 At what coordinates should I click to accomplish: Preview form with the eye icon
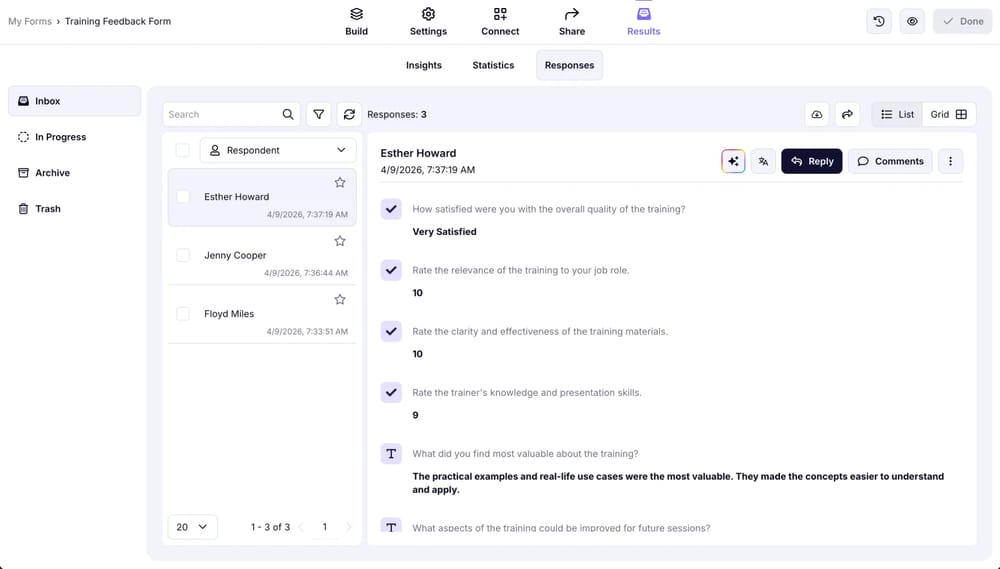912,21
